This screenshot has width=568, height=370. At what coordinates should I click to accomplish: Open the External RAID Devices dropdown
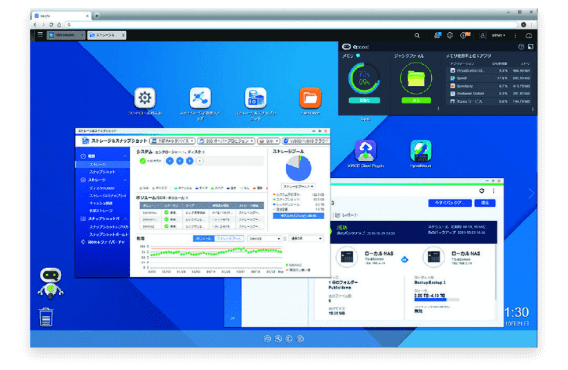173,141
